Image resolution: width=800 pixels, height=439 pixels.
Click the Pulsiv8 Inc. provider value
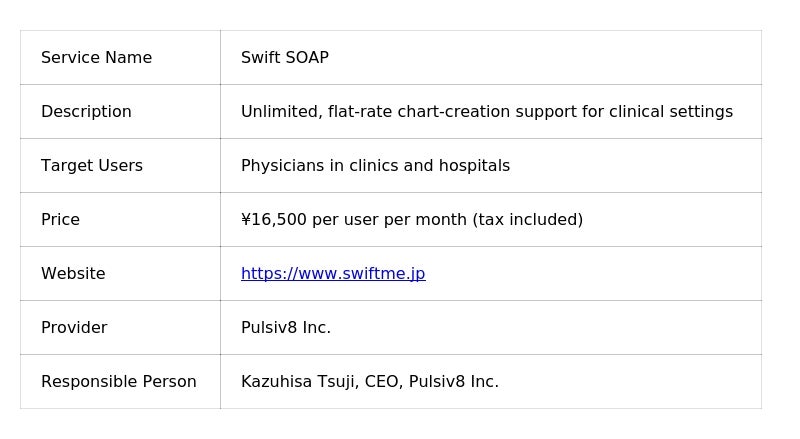click(286, 328)
